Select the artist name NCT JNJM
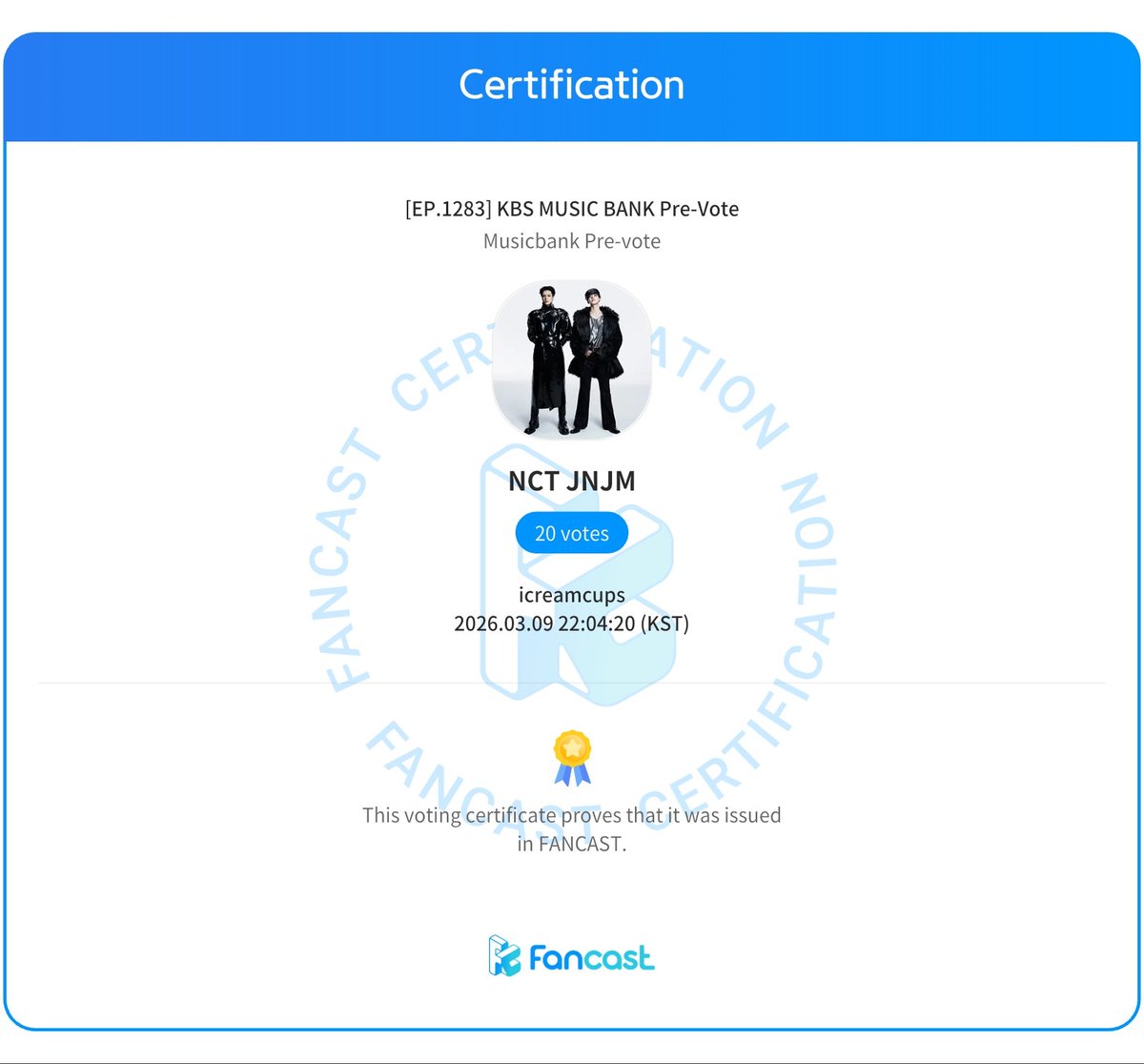The height and width of the screenshot is (1064, 1144). pos(572,481)
